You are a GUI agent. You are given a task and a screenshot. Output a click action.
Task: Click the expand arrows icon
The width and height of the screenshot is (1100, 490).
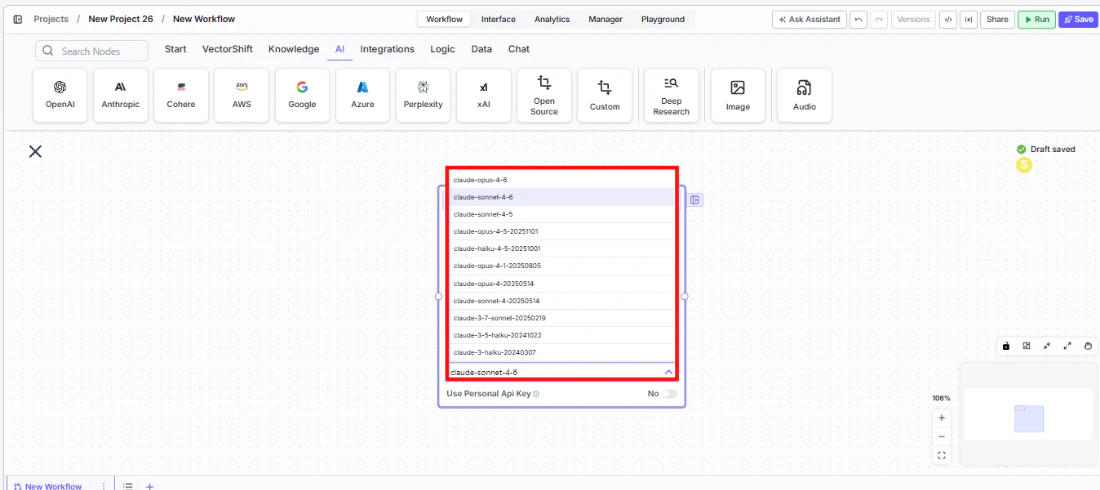(x=1067, y=345)
